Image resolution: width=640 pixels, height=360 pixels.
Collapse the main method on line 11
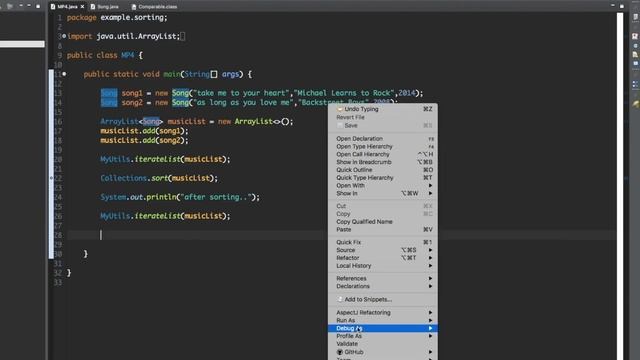(x=64, y=74)
